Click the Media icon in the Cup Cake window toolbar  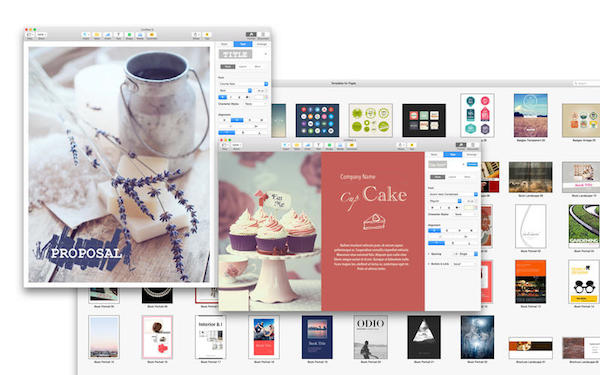340,145
